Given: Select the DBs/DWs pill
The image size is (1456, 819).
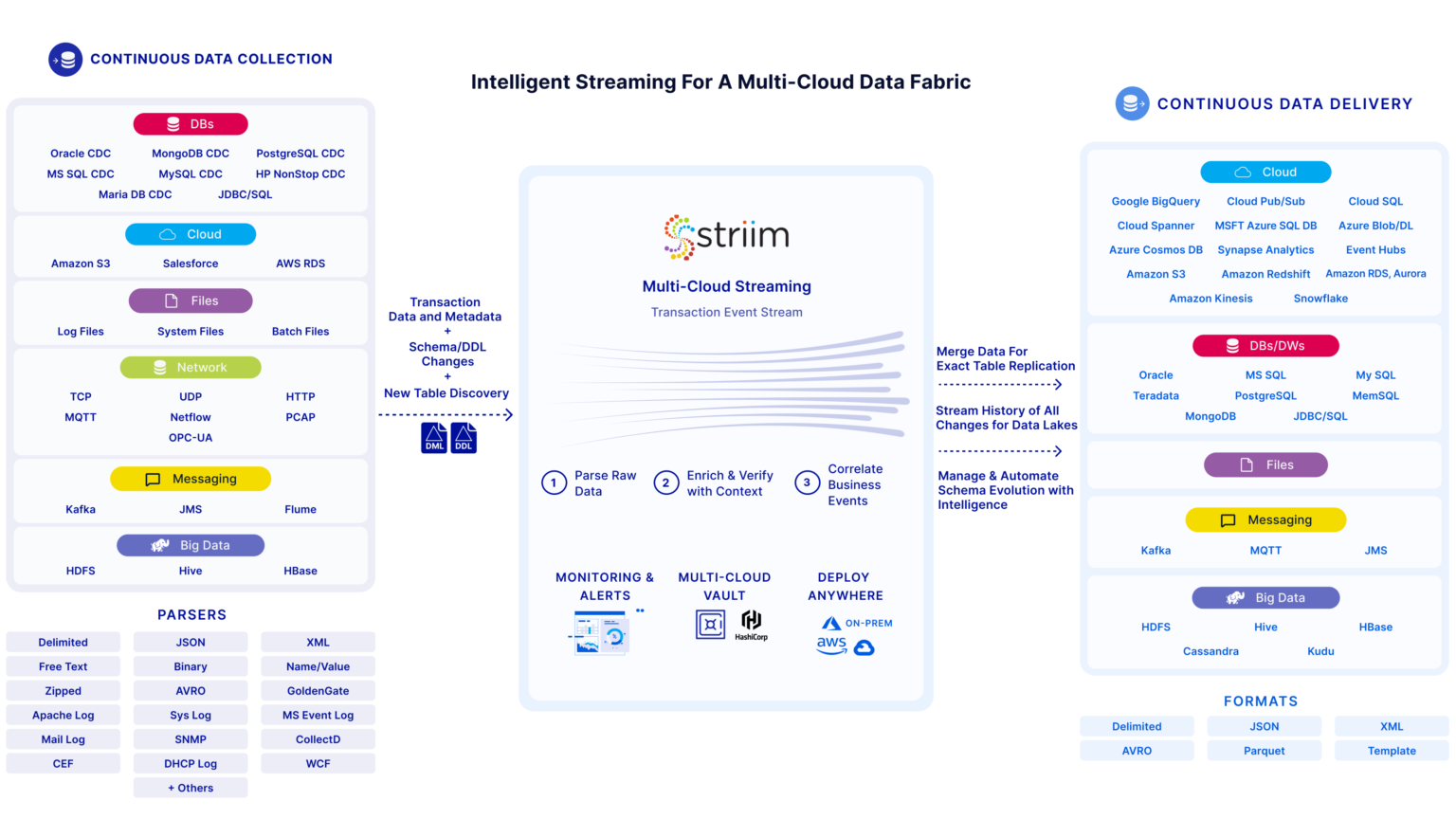Looking at the screenshot, I should (1265, 346).
